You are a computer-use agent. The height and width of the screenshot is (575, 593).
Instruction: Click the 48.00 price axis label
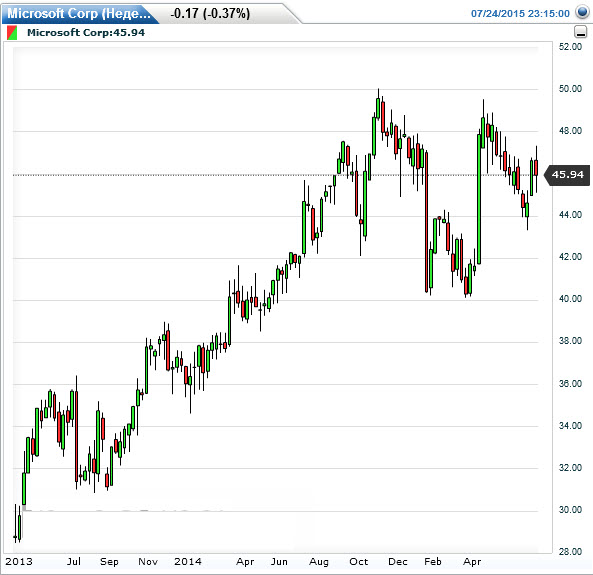(x=570, y=131)
